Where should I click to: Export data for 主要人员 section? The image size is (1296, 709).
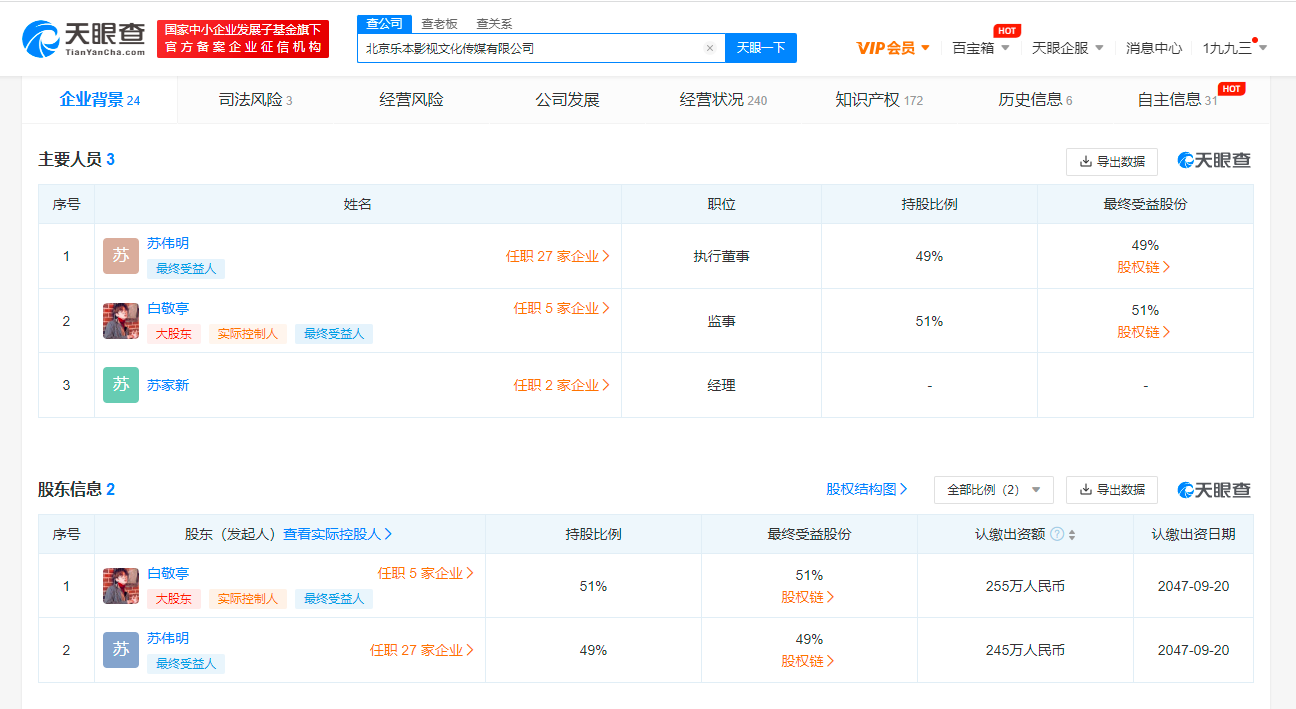pos(1112,161)
